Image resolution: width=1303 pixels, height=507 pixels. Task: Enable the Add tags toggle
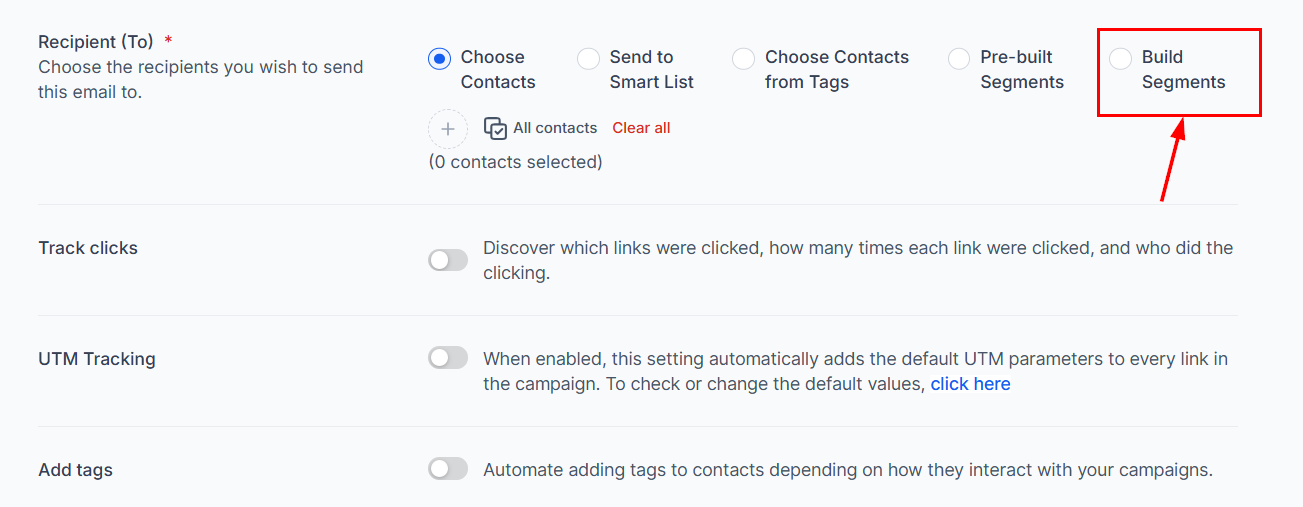[448, 469]
